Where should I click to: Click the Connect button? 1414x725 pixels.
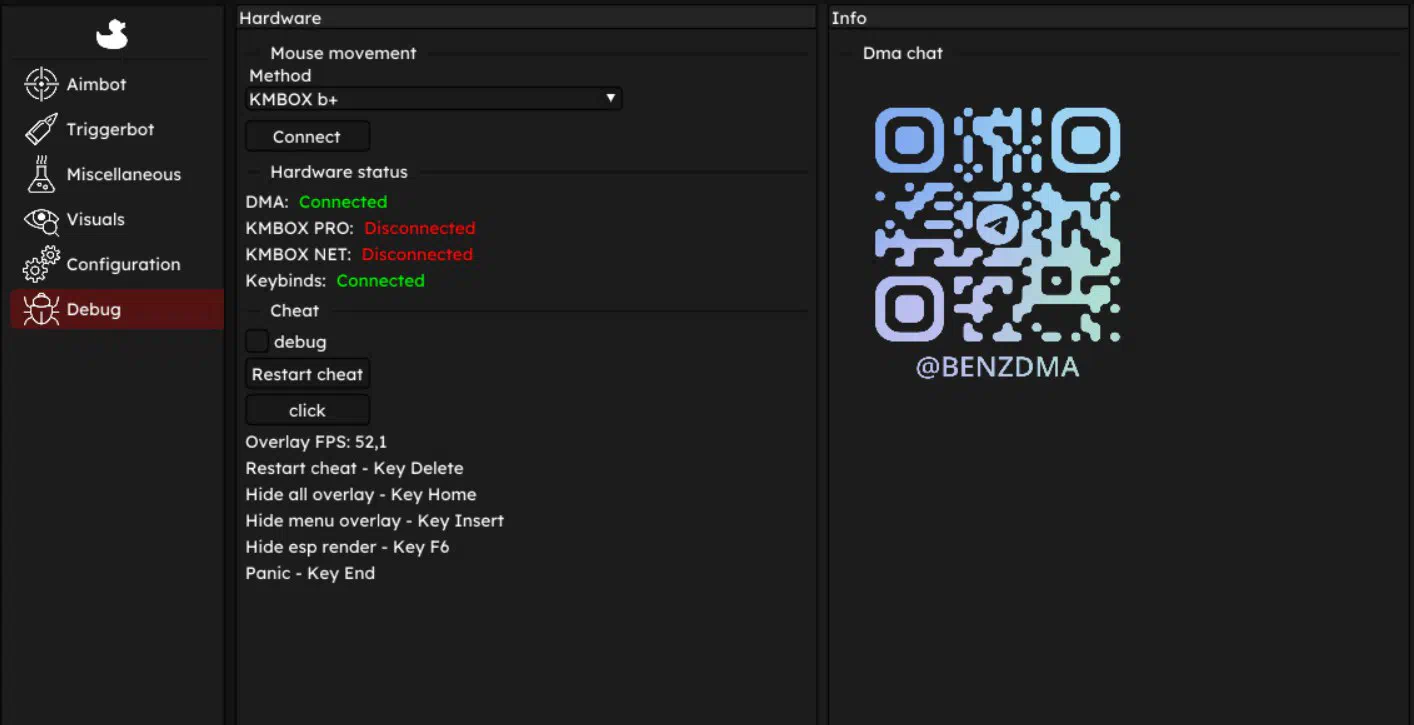point(307,137)
